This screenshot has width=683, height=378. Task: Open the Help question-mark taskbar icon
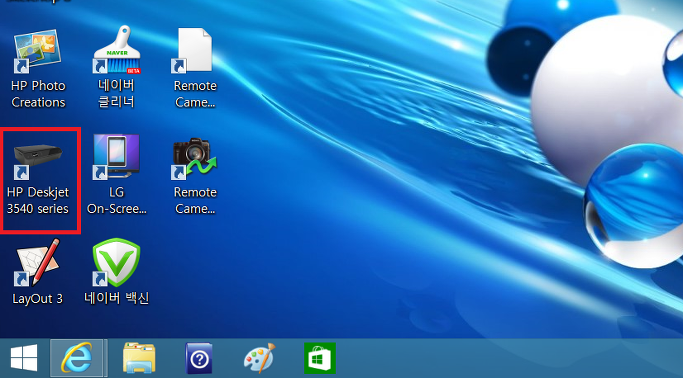point(199,358)
